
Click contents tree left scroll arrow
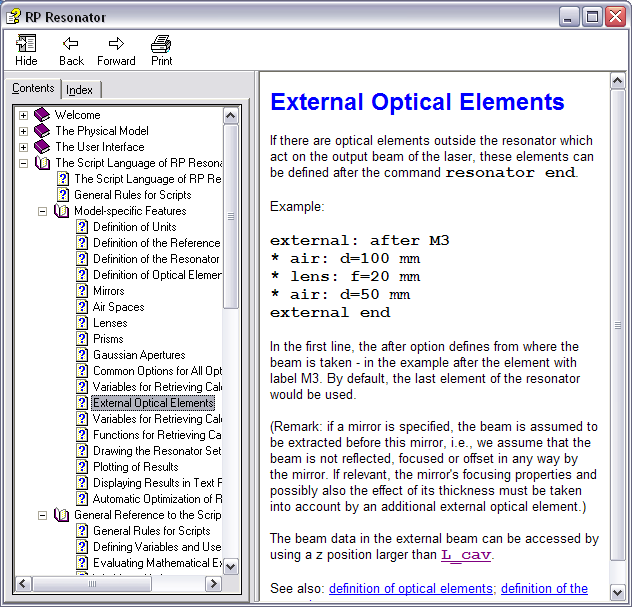[23, 583]
